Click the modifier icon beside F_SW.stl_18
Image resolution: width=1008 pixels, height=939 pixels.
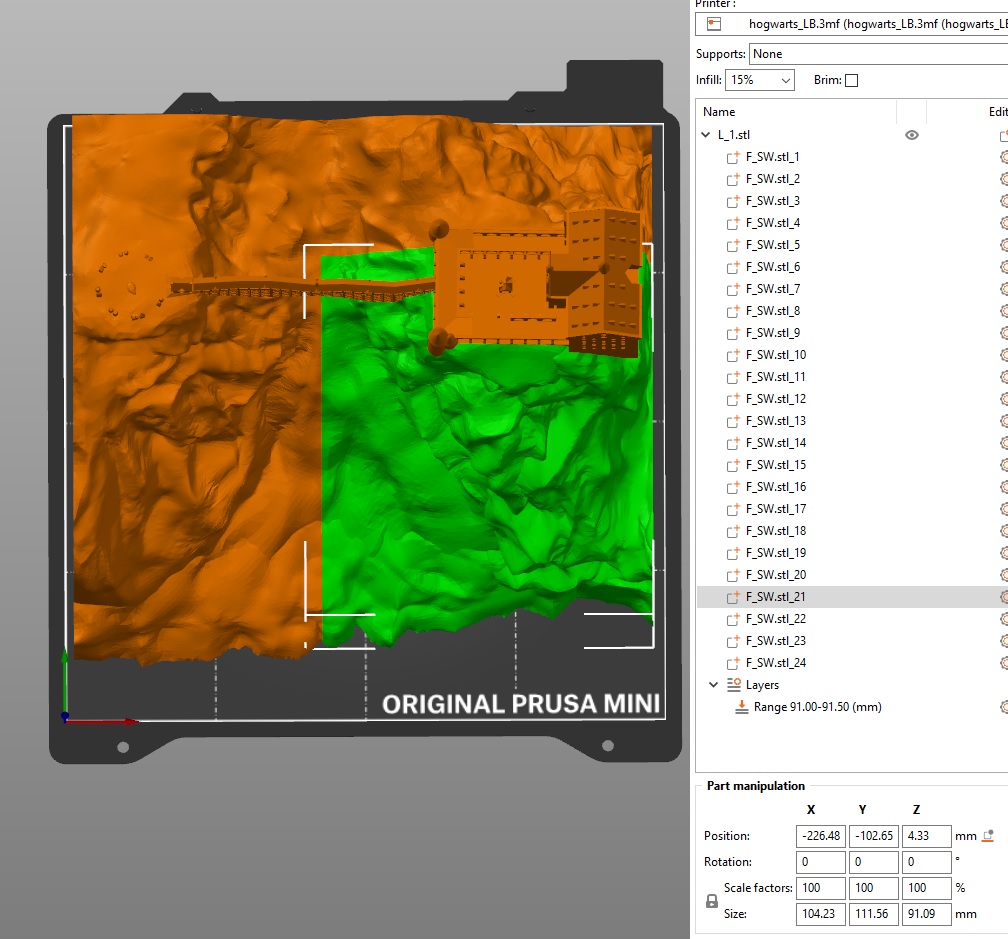coord(733,531)
